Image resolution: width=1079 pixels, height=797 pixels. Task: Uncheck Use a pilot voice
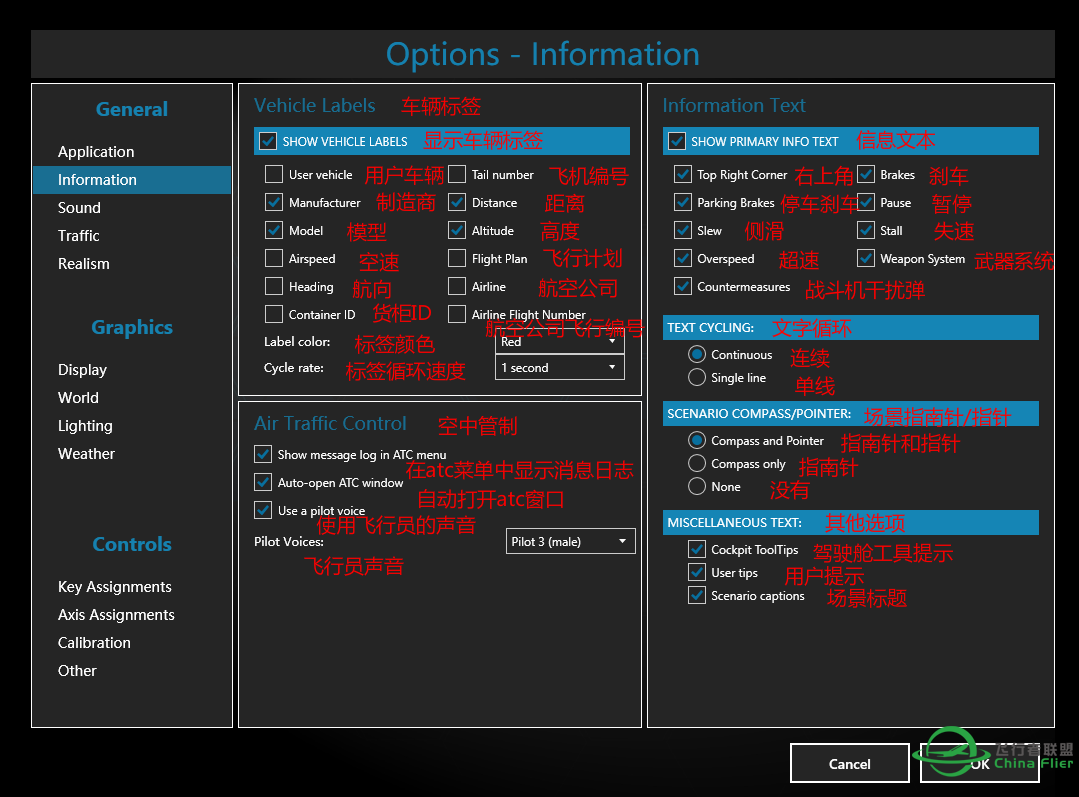click(x=263, y=510)
